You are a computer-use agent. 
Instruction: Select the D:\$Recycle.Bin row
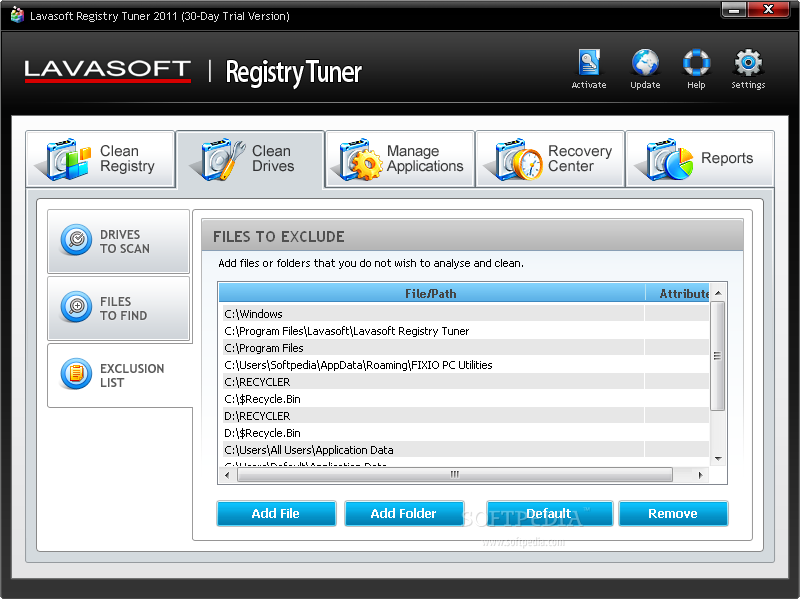click(464, 433)
